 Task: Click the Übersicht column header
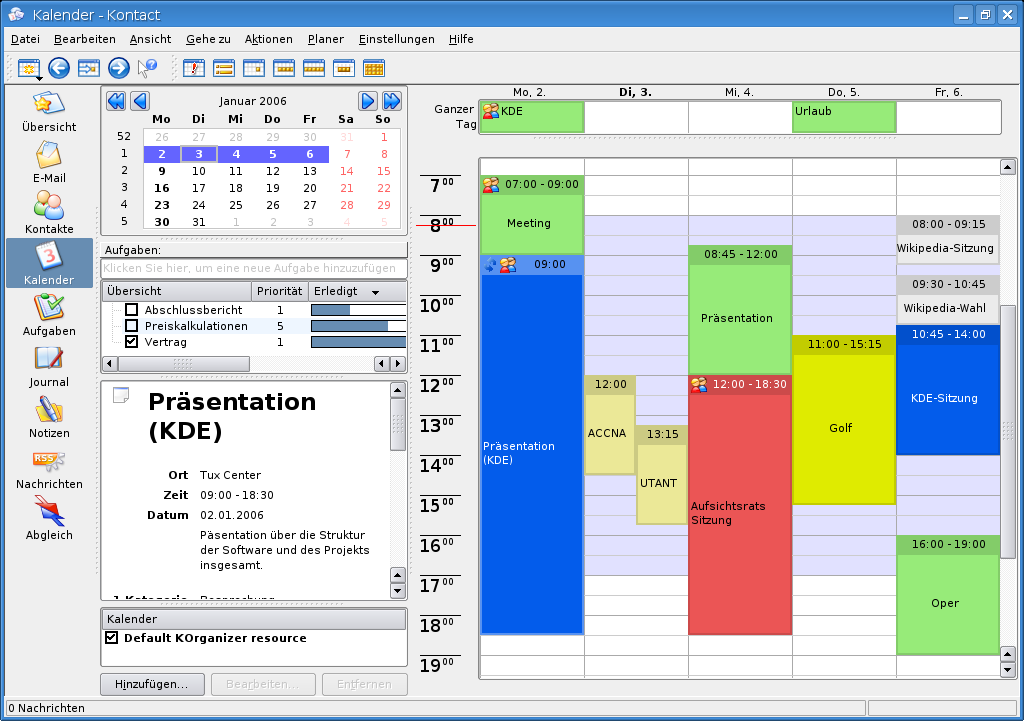coord(176,291)
